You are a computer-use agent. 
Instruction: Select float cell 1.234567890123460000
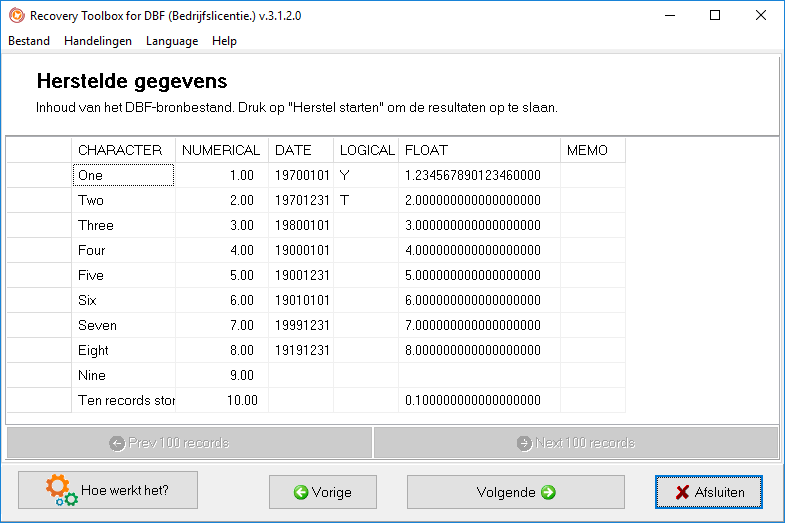[x=479, y=175]
